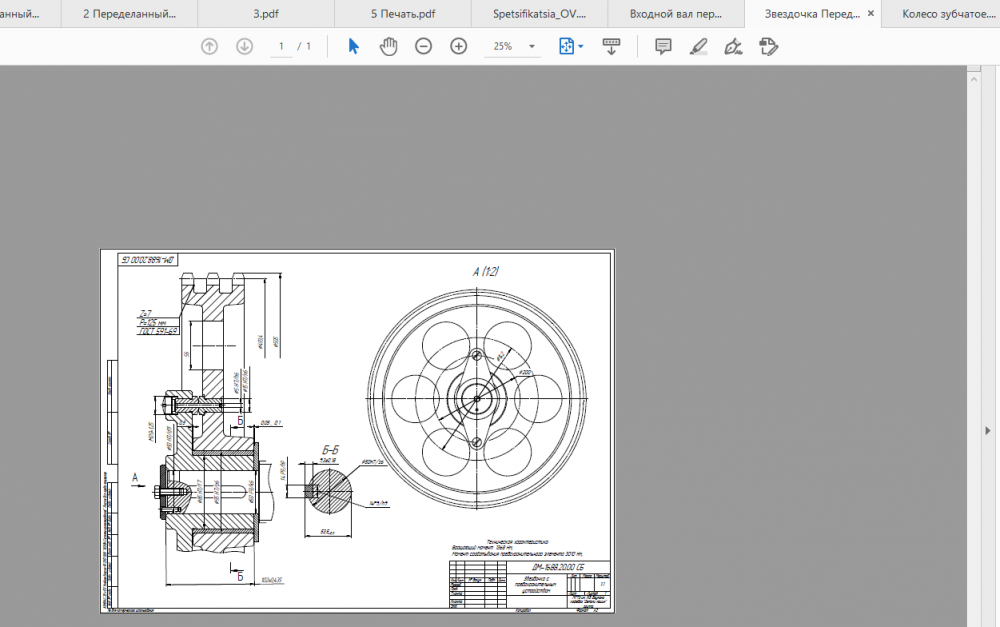Open the 25% zoom level dropdown
The height and width of the screenshot is (627, 1000).
(x=531, y=46)
